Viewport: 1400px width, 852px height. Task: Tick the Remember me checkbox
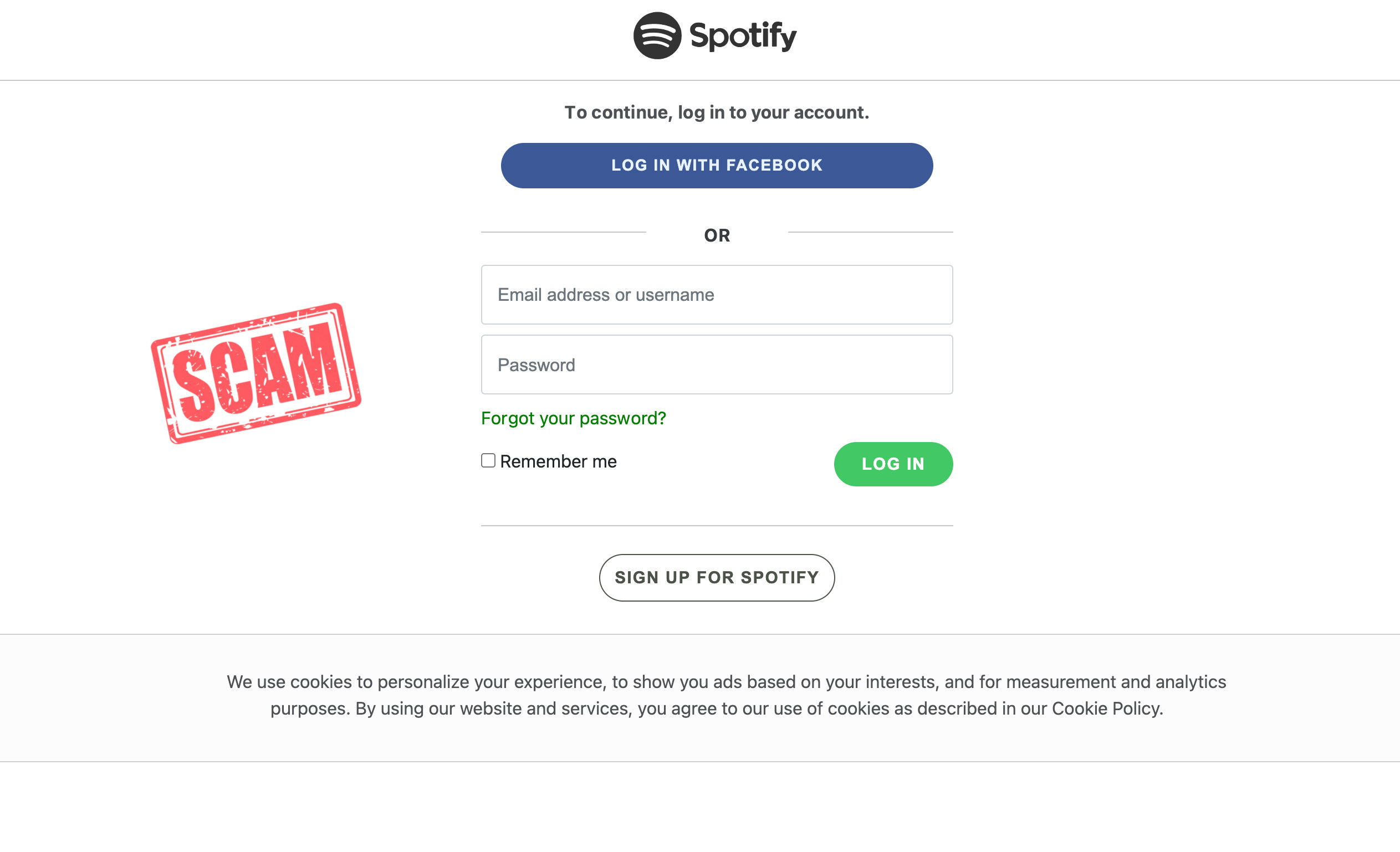[x=488, y=460]
